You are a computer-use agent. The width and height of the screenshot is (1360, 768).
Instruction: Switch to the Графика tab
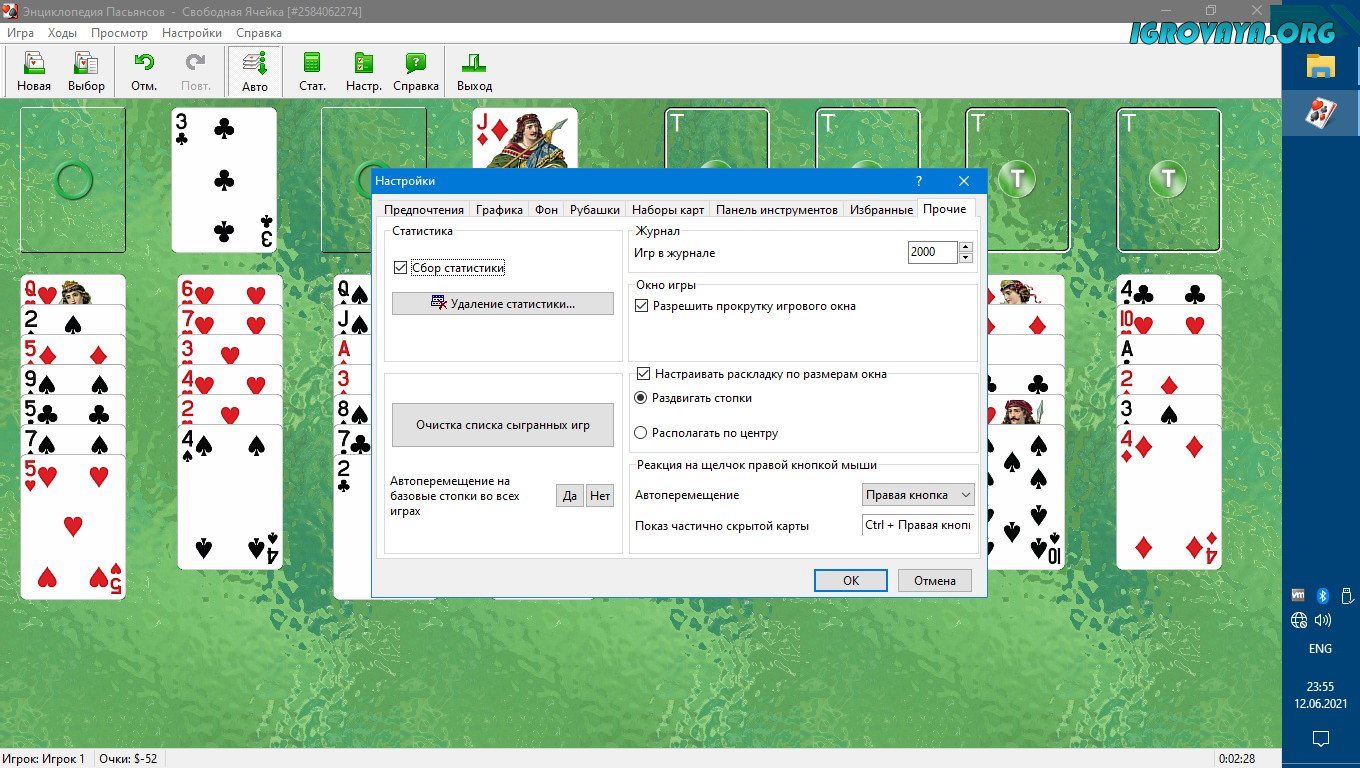click(499, 210)
